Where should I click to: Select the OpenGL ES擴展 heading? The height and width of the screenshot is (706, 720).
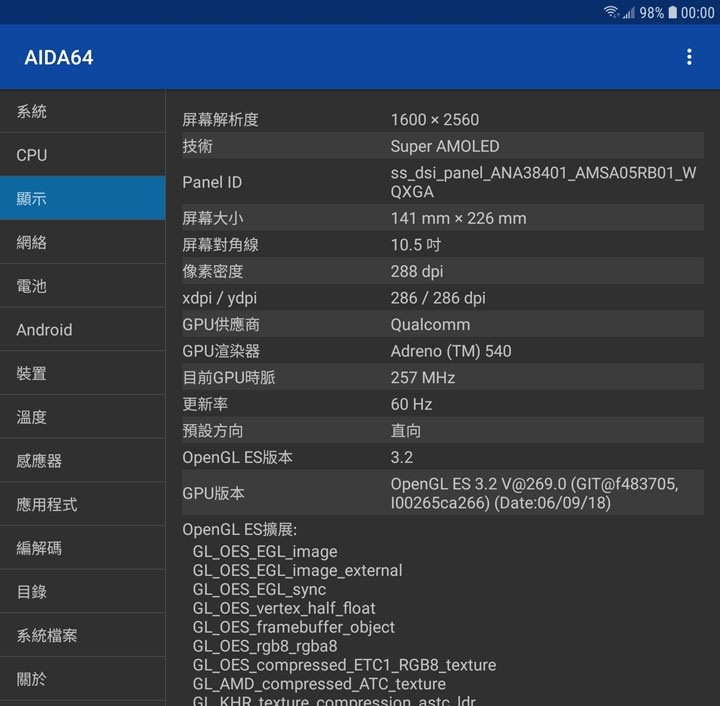[x=240, y=530]
